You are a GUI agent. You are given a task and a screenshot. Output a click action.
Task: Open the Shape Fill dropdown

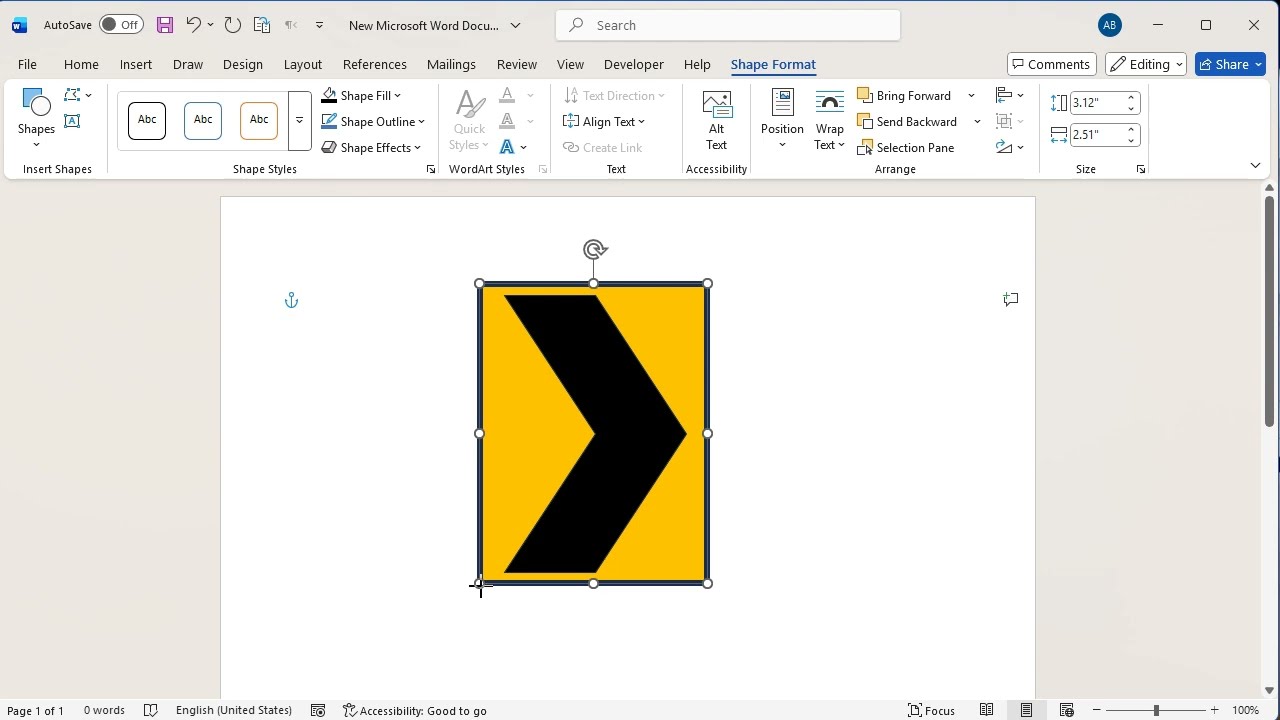(x=361, y=96)
